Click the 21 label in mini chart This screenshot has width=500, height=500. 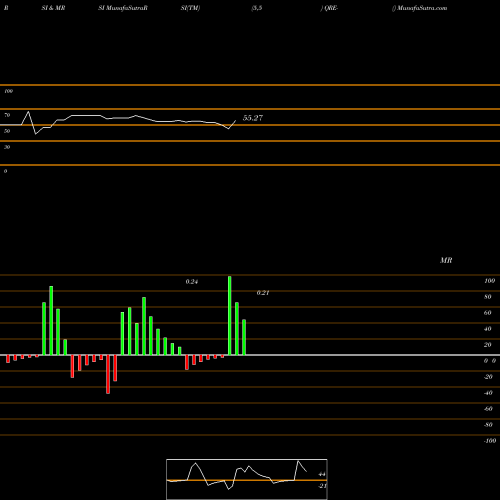coord(322,486)
